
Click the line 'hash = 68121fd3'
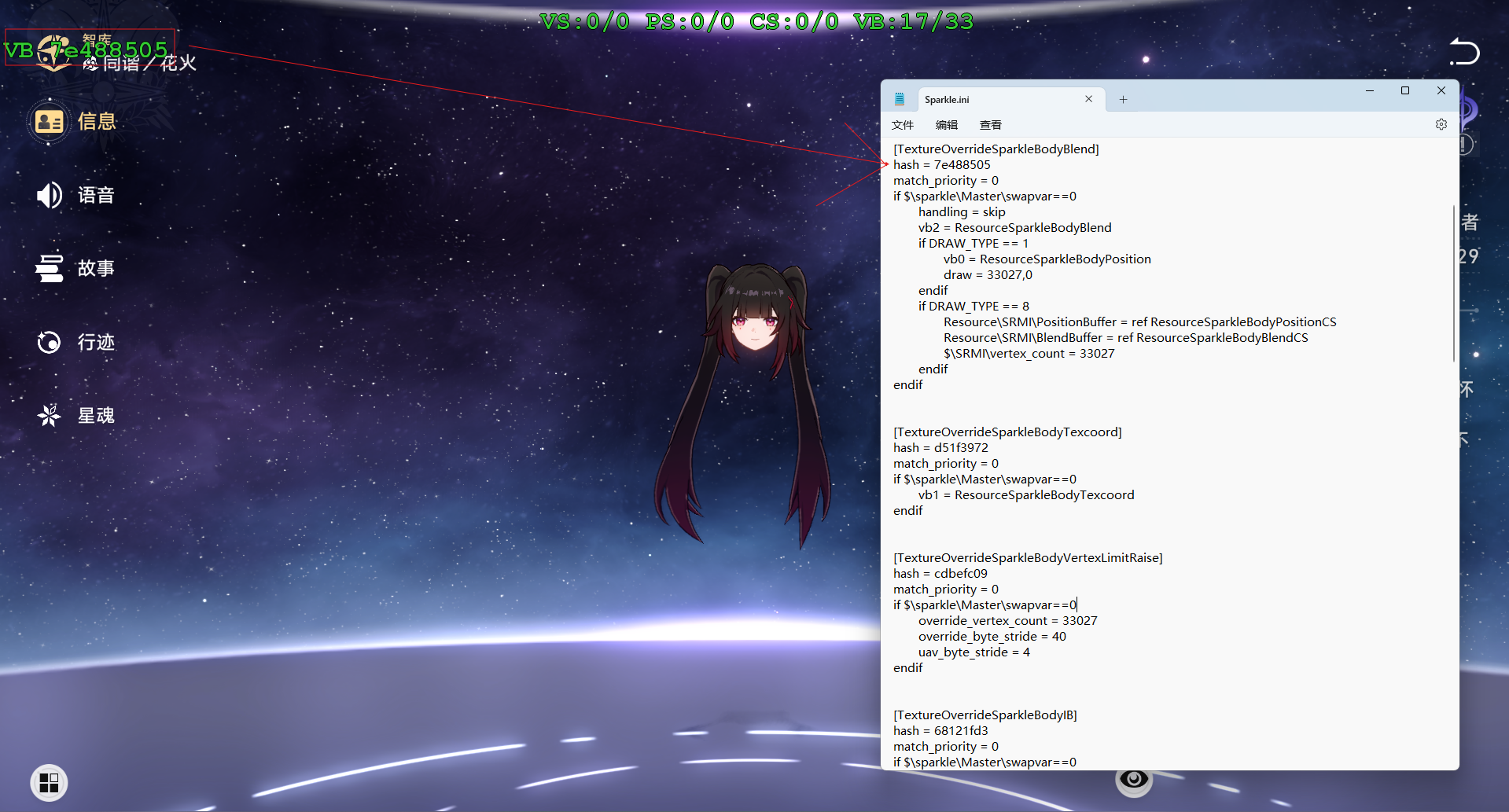pos(940,731)
